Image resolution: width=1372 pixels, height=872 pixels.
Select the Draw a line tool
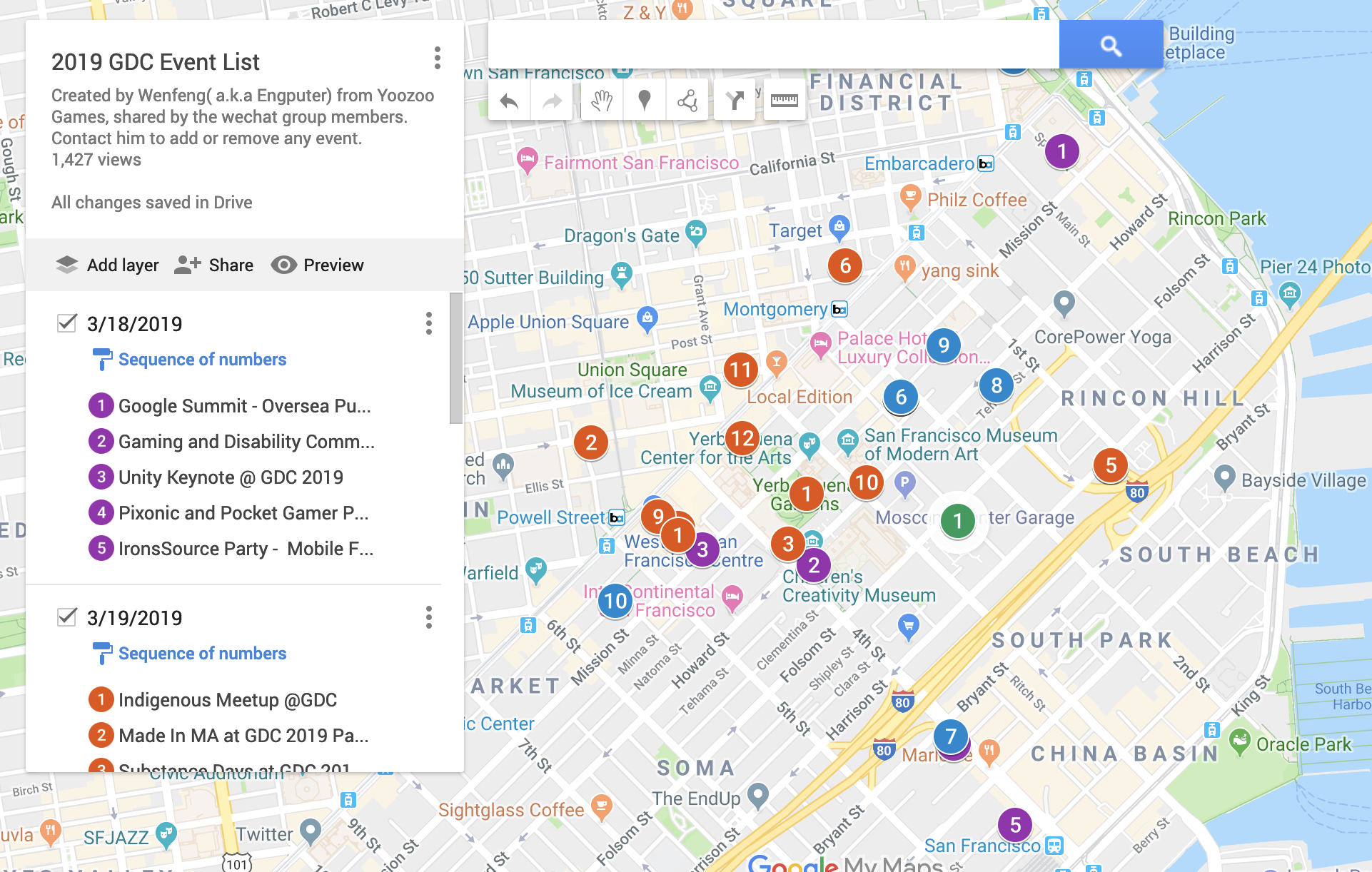pos(687,101)
